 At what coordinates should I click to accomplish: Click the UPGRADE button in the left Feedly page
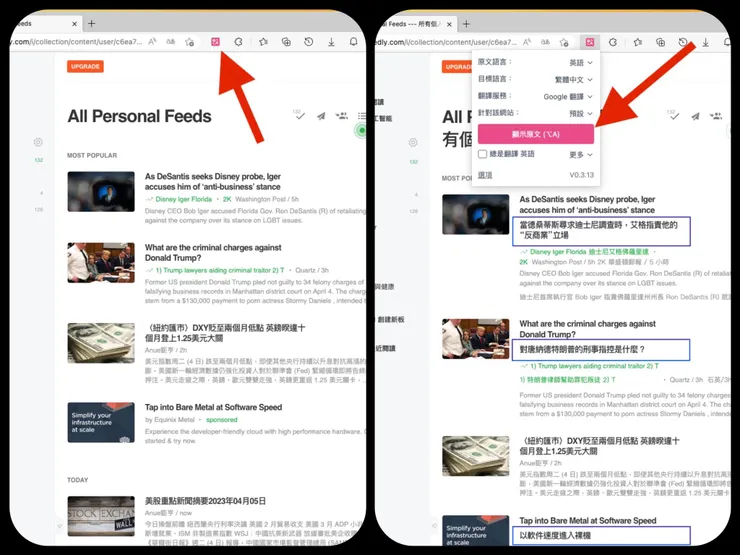click(x=85, y=67)
